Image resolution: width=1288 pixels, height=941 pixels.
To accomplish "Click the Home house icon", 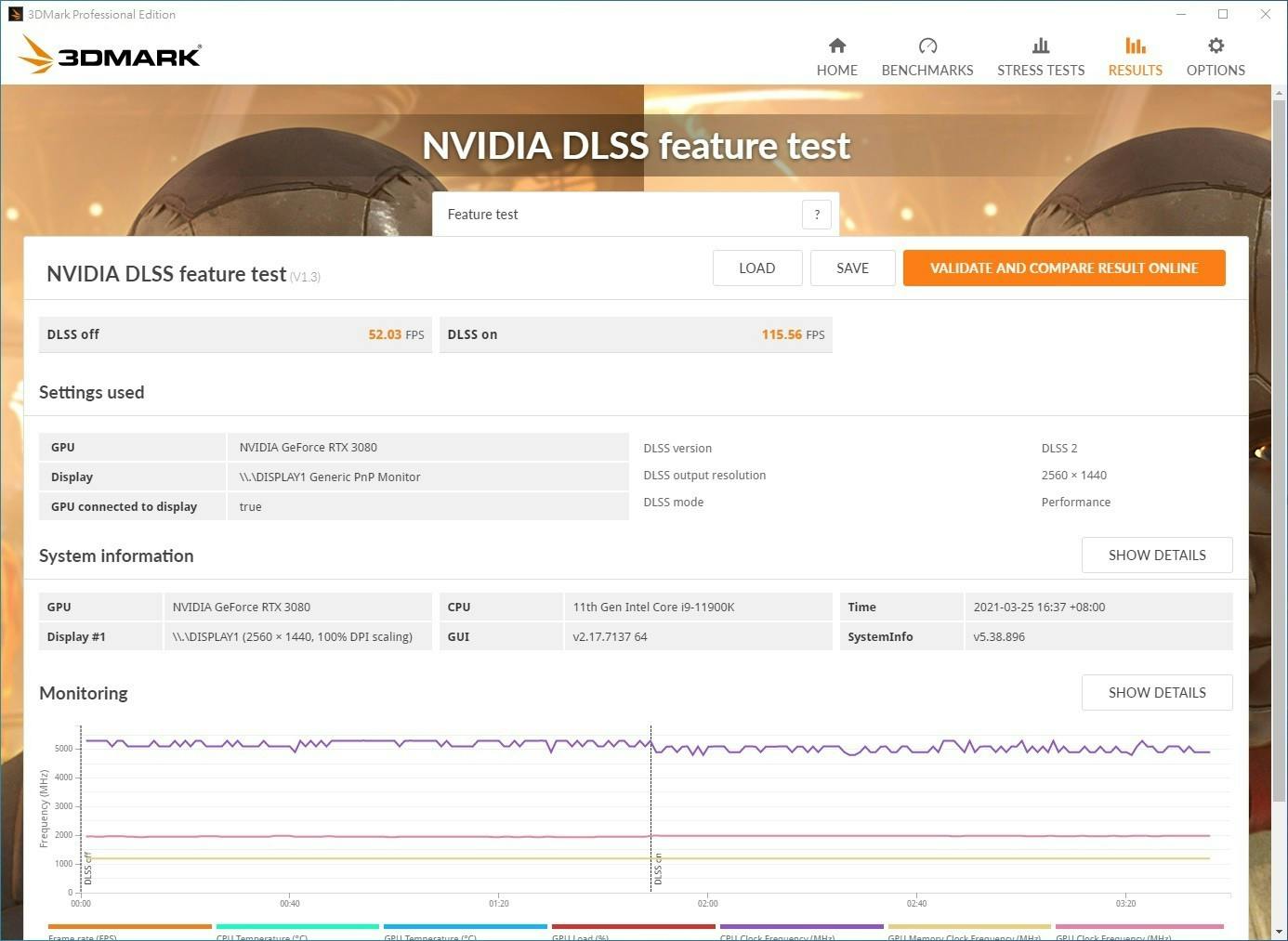I will 836,46.
